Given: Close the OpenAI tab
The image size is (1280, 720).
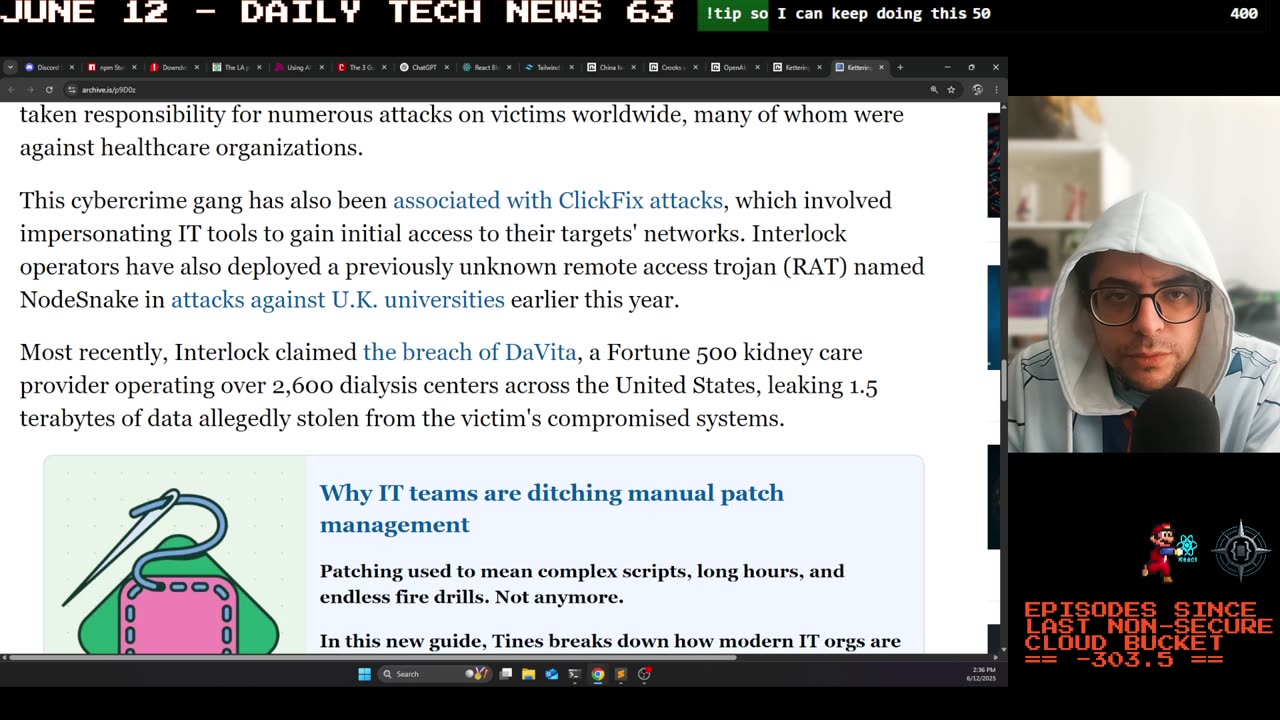Looking at the screenshot, I should [x=757, y=67].
